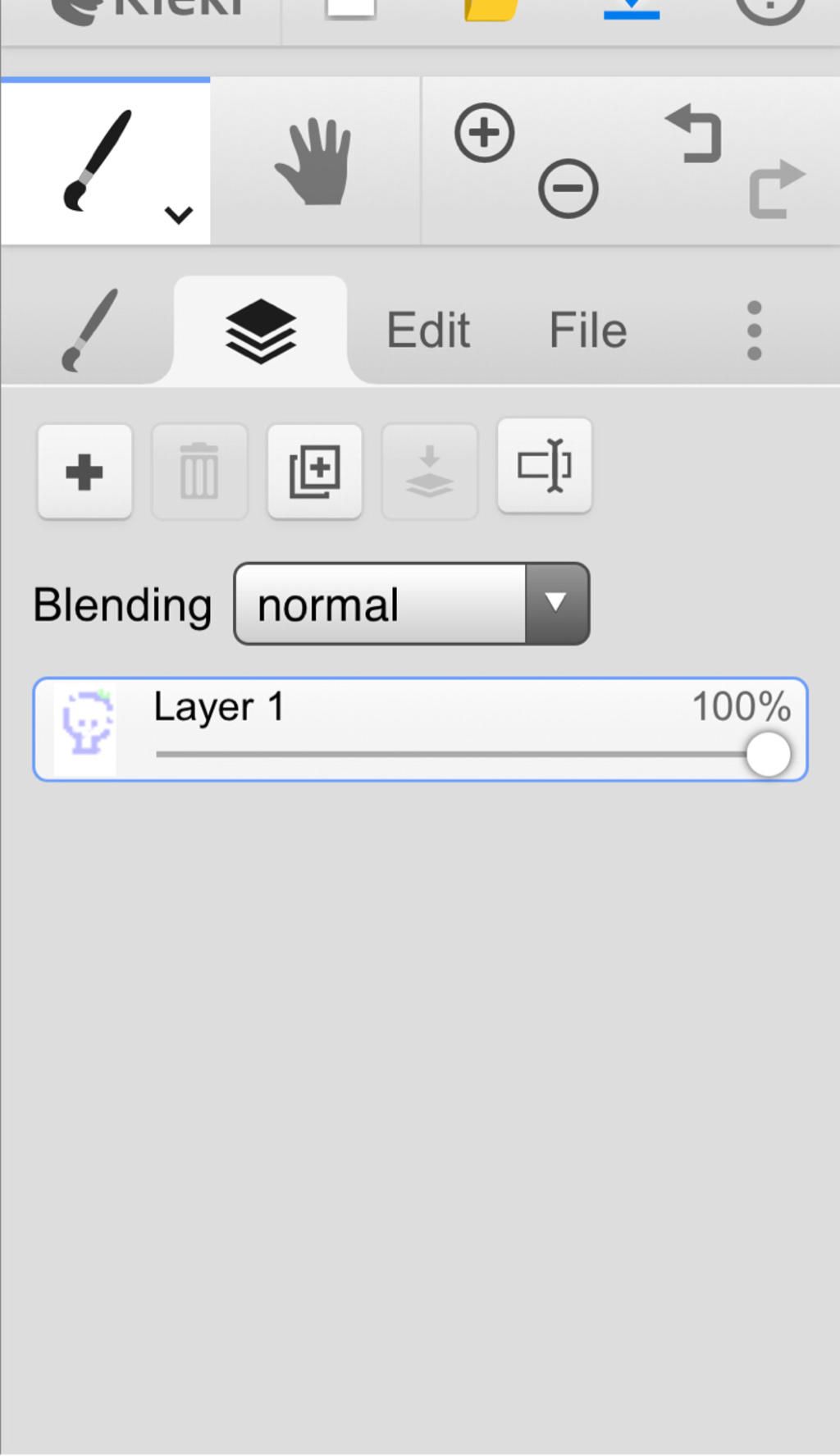Click the delete layer trash icon
The width and height of the screenshot is (840, 1456).
199,472
